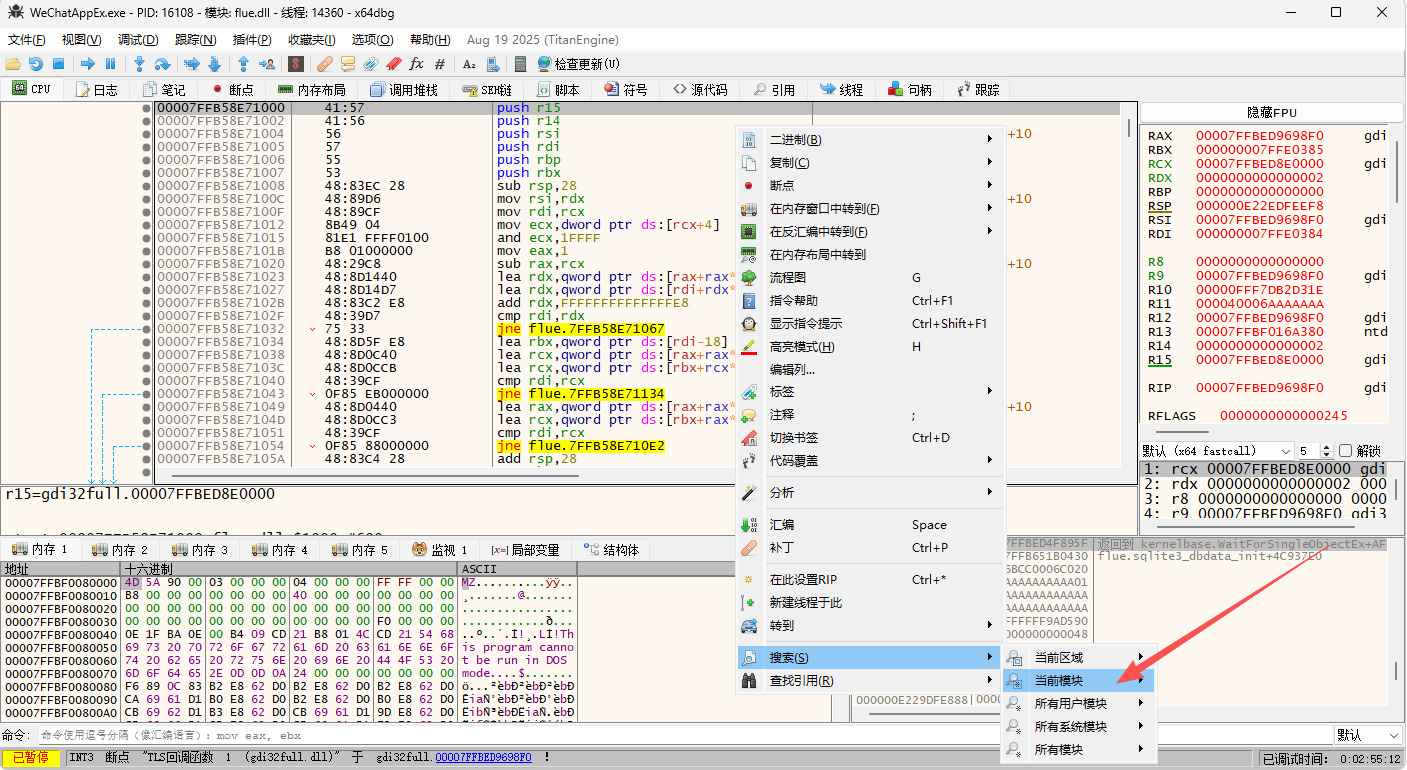Click the gdi32full.00007FFBED9698F0 status link
The width and height of the screenshot is (1407, 770).
[483, 758]
